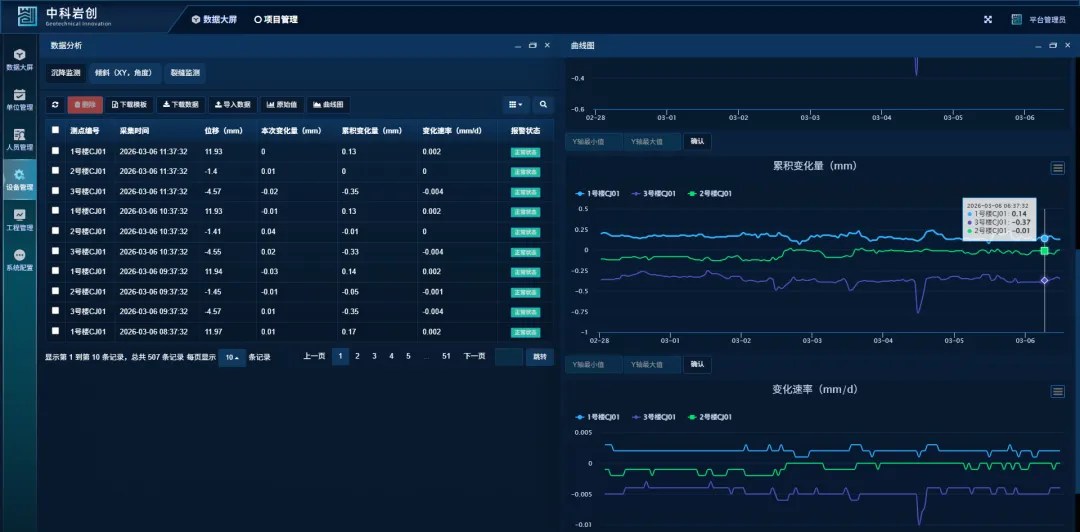1080x532 pixels.
Task: Expand the page size 10 dropdown
Action: point(231,357)
